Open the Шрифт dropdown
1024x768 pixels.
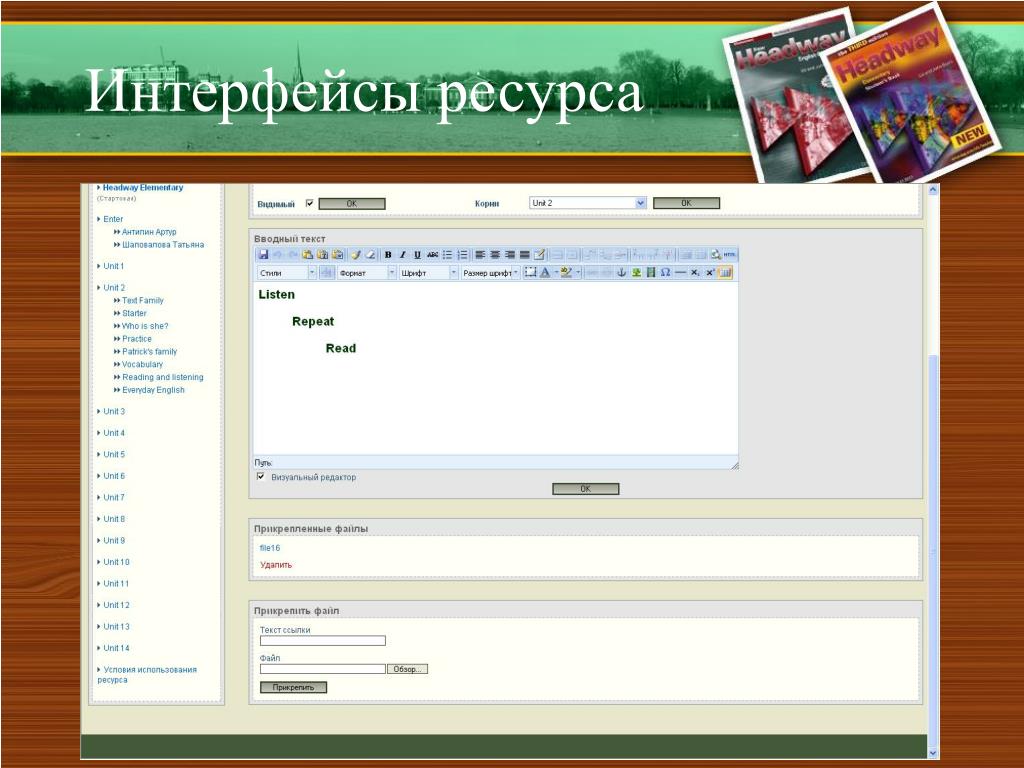pos(428,273)
